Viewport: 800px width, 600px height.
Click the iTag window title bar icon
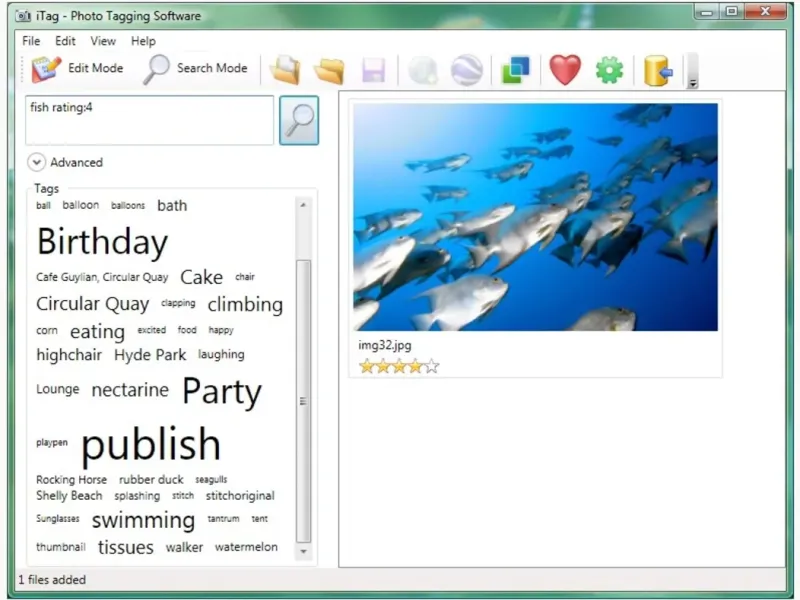[x=23, y=16]
